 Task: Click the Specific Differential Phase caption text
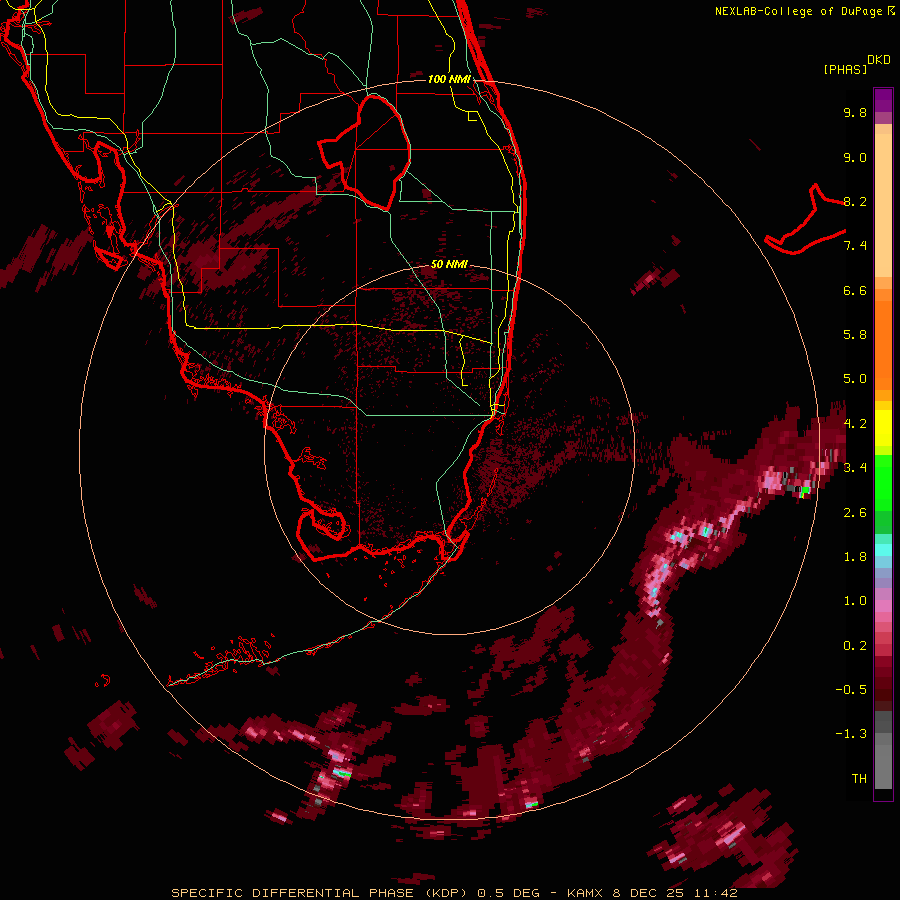point(454,893)
